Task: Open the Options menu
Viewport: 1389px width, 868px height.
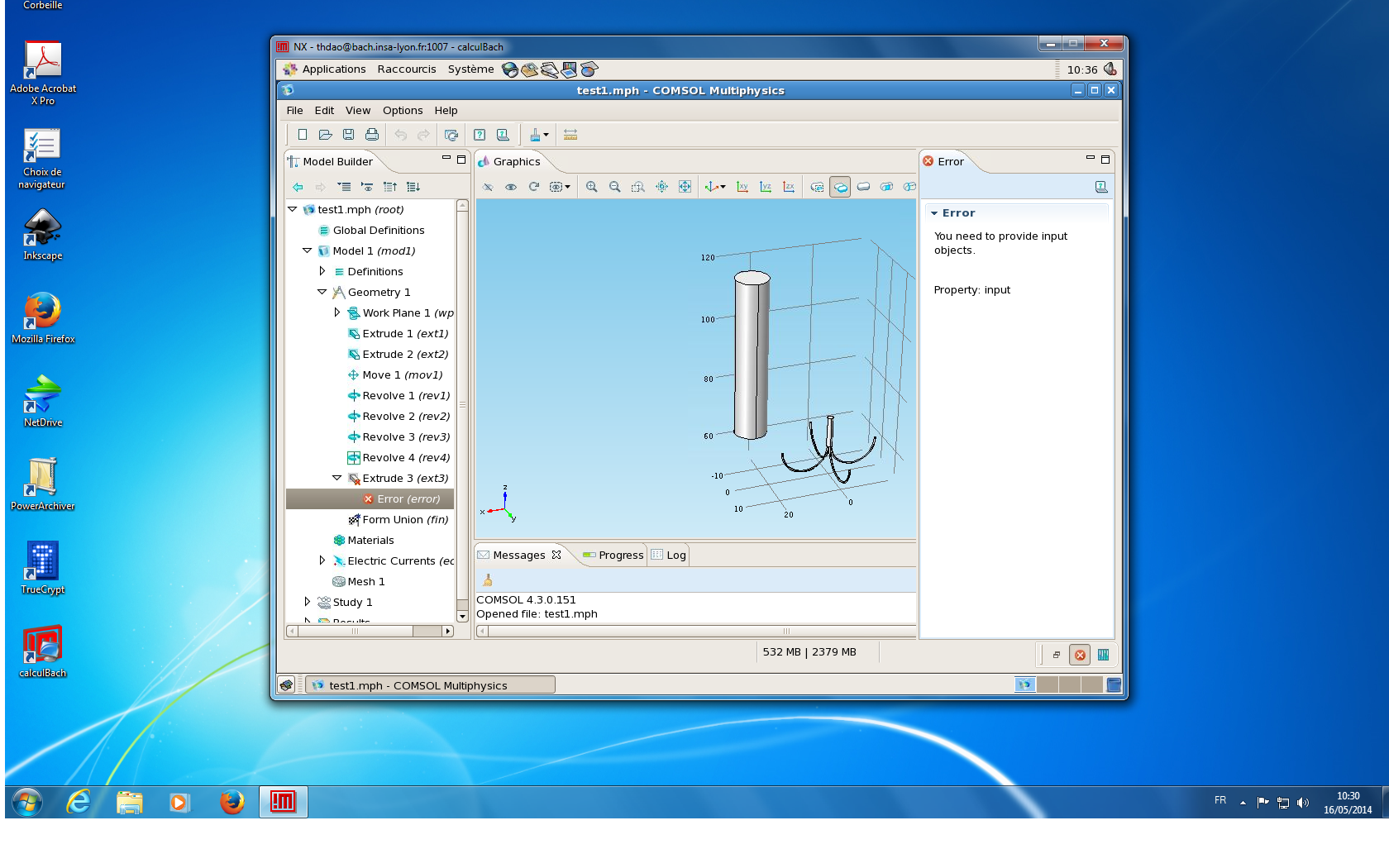Action: click(x=403, y=110)
